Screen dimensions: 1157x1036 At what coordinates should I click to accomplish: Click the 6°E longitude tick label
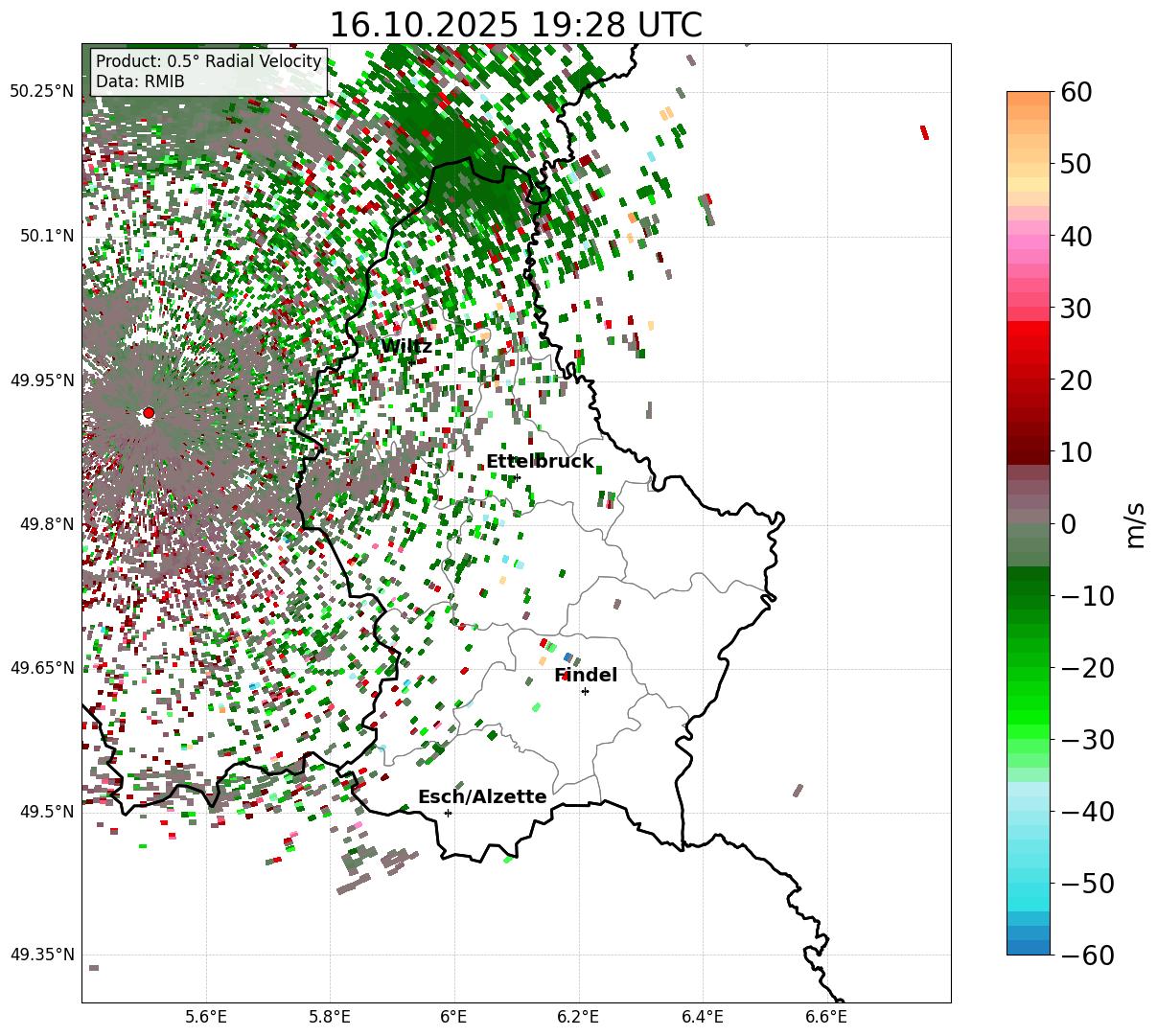[454, 1017]
